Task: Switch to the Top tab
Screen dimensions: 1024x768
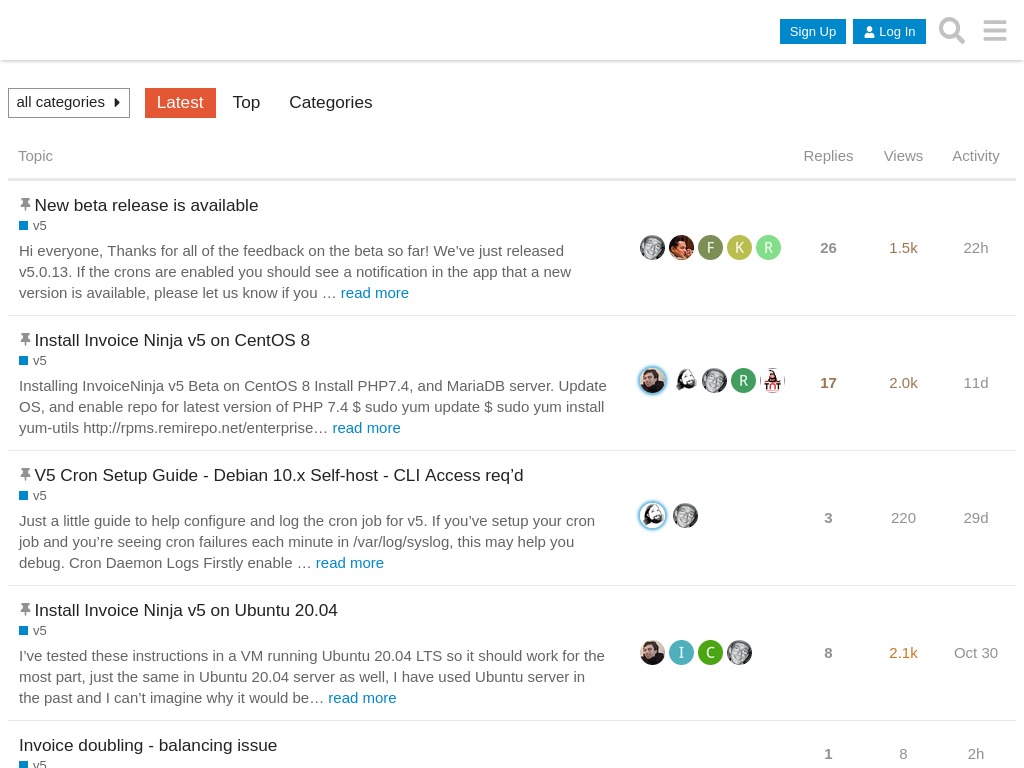Action: [246, 103]
